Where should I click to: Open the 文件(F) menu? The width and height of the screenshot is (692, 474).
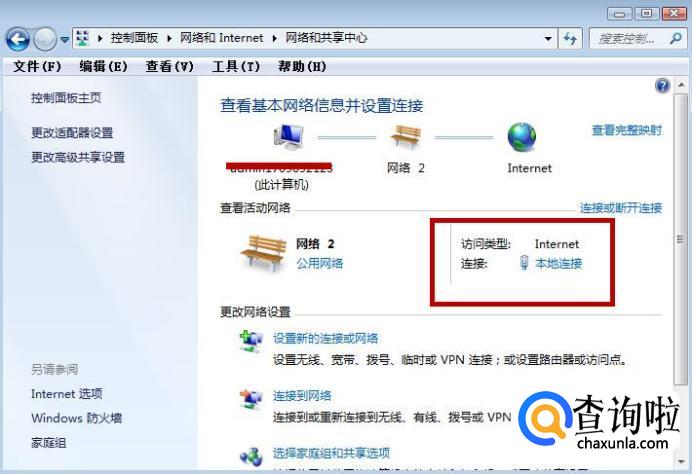click(x=37, y=66)
